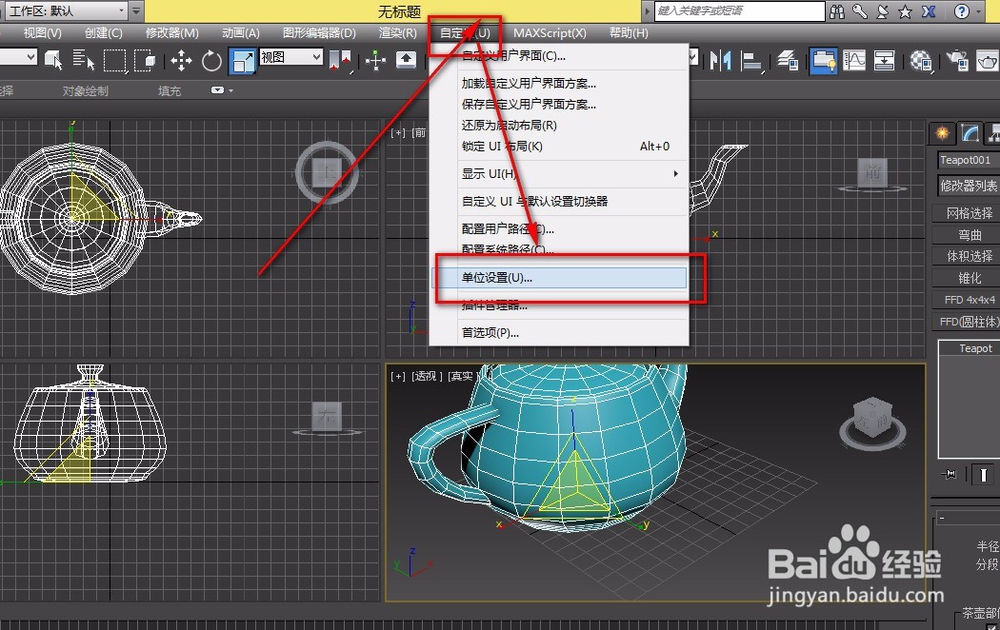Expand the 显示 UI(H) submenu
Image resolution: width=1000 pixels, height=630 pixels.
tap(560, 173)
